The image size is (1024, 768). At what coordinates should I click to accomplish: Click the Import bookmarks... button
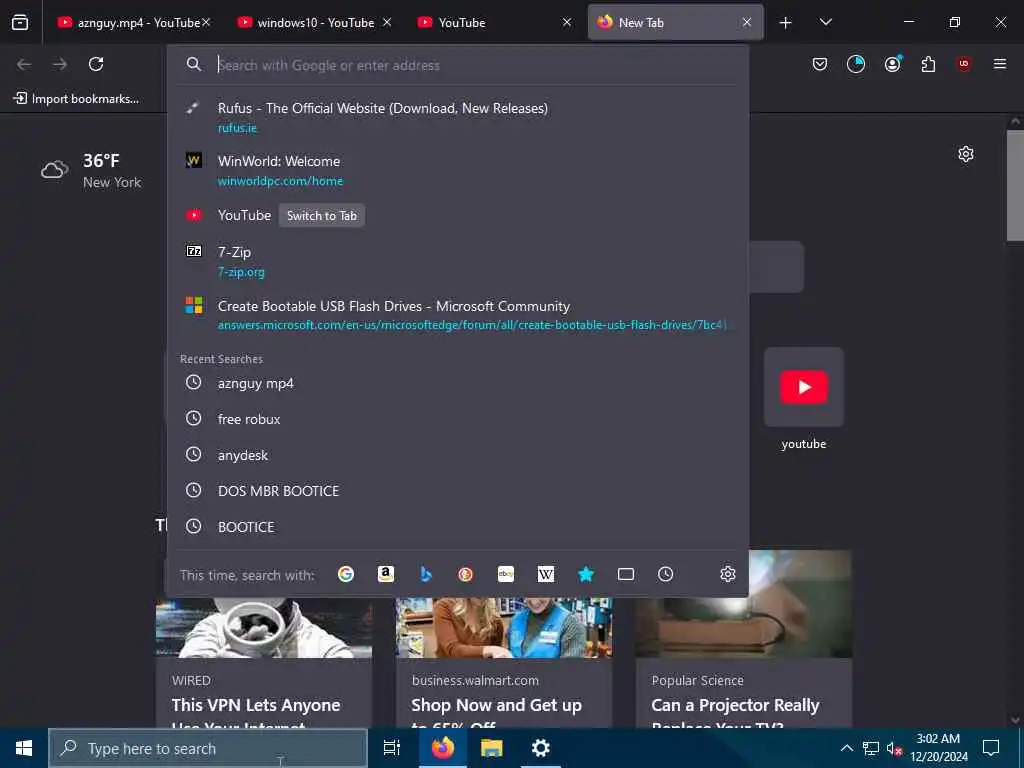76,99
